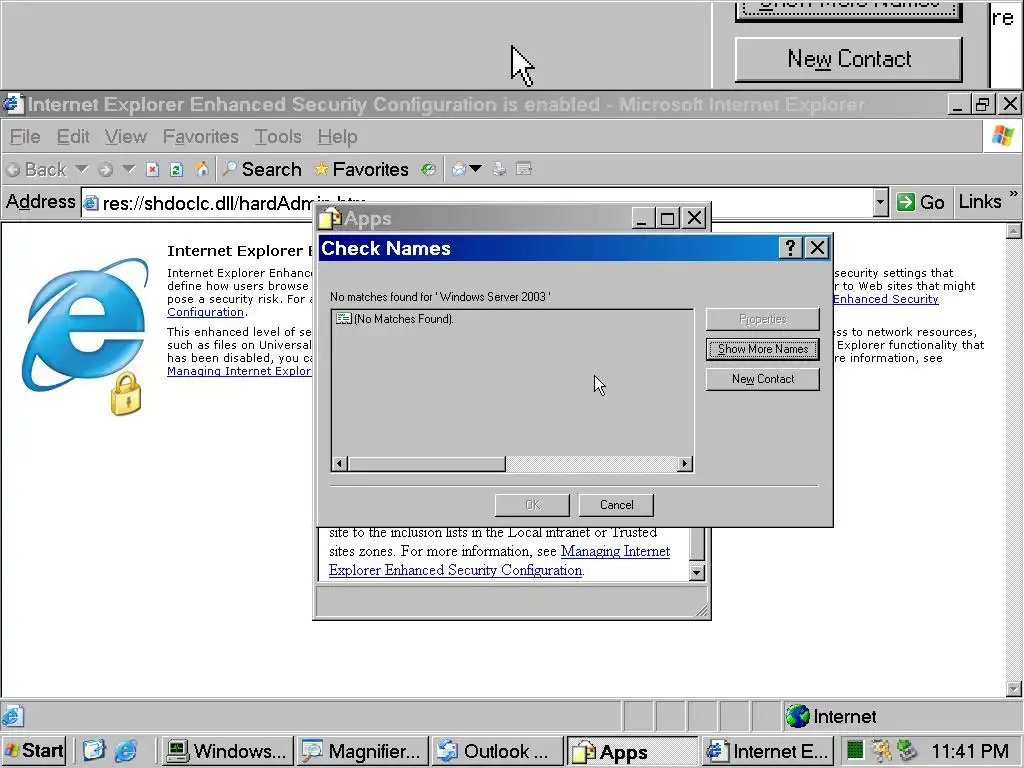Click the History icon in IE toolbar

(x=428, y=170)
